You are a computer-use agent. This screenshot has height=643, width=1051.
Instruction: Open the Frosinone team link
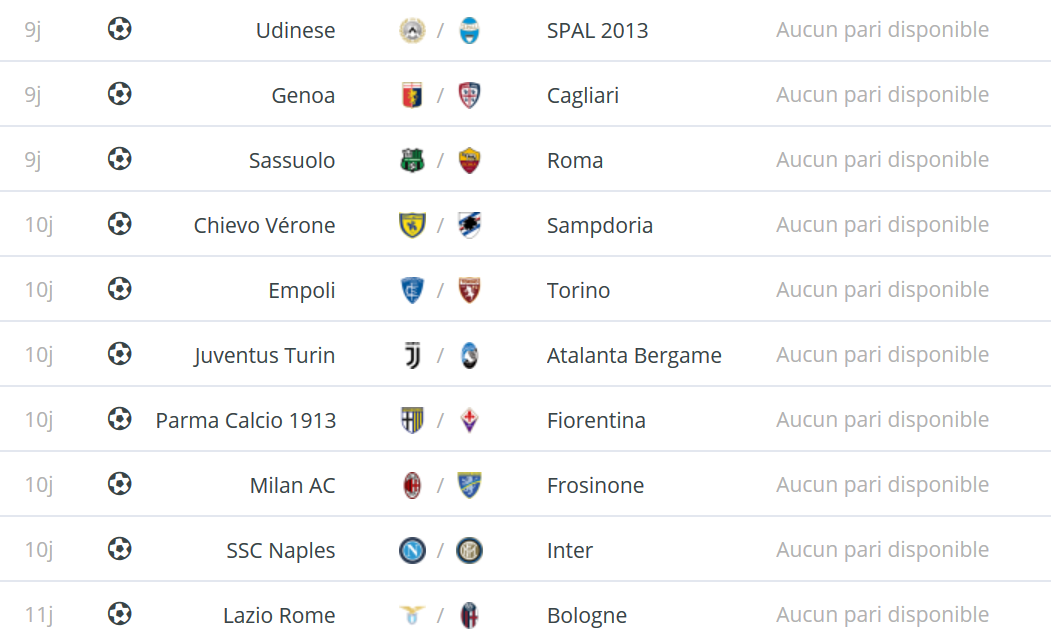(595, 485)
